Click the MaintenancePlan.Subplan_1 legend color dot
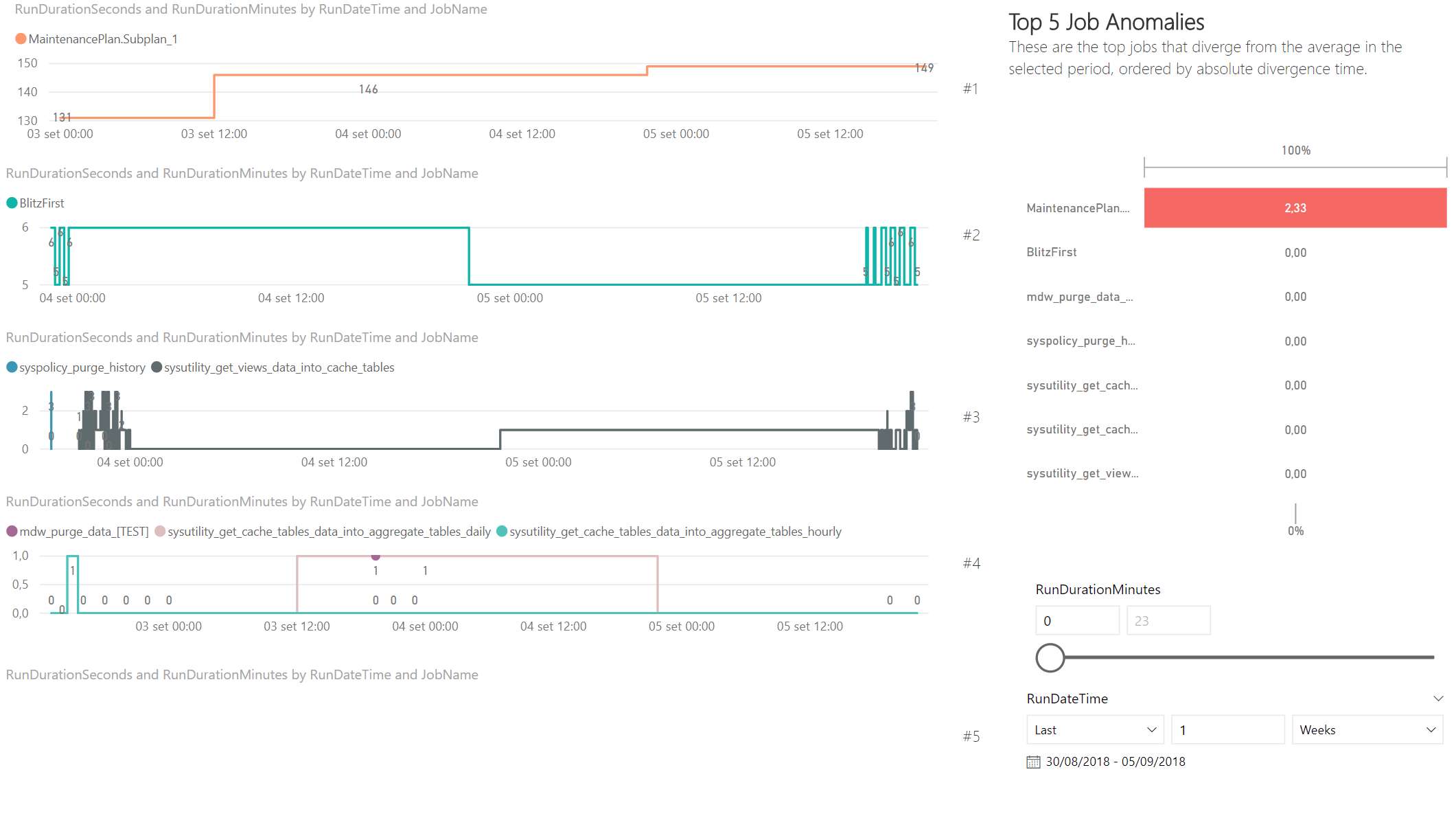The height and width of the screenshot is (816, 1456). 21,38
